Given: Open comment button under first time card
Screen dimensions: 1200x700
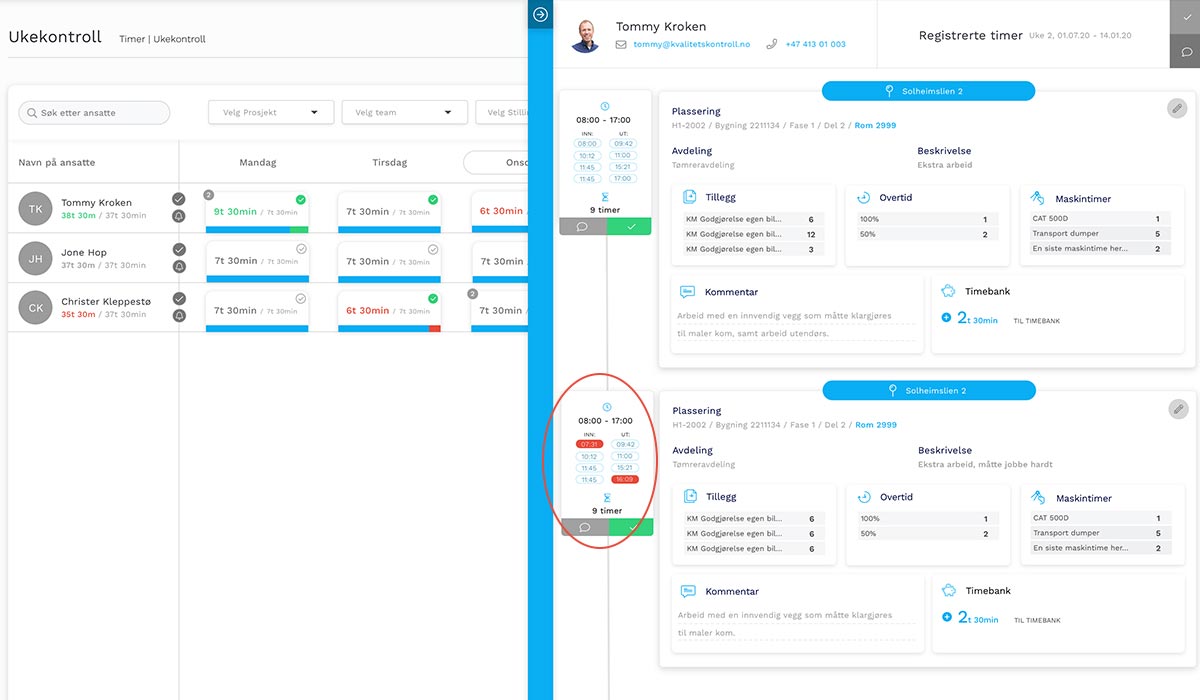Looking at the screenshot, I should (583, 227).
